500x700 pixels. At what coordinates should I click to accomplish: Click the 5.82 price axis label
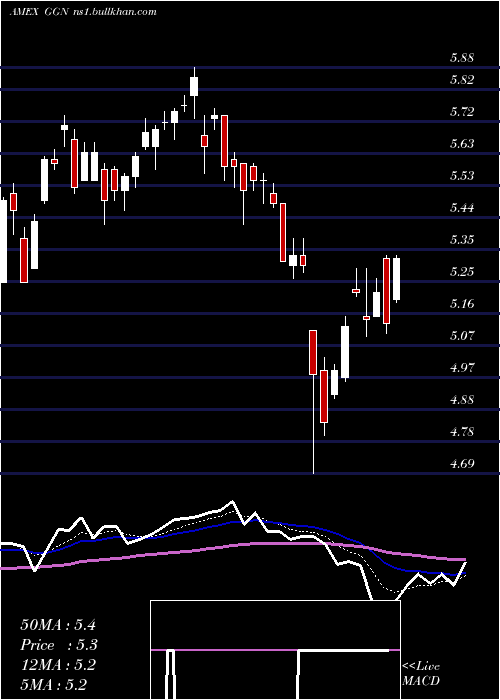tap(461, 80)
